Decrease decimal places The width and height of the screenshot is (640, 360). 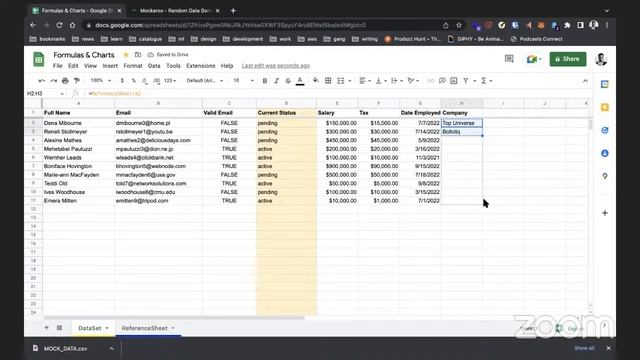pos(145,81)
